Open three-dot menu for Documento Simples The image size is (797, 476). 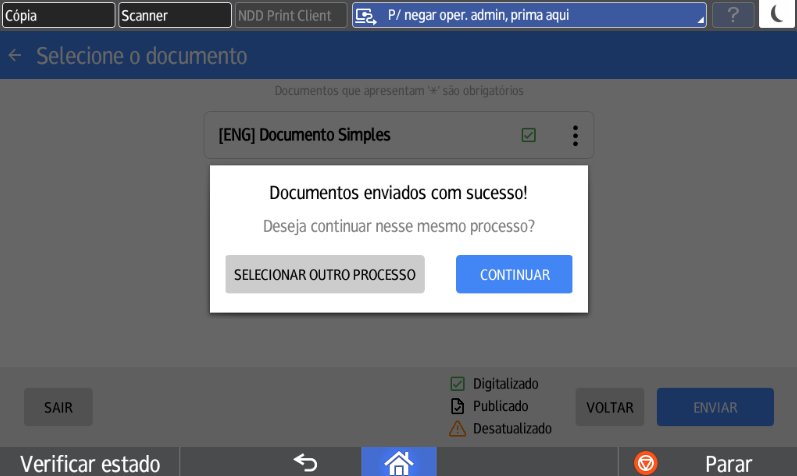[x=575, y=135]
